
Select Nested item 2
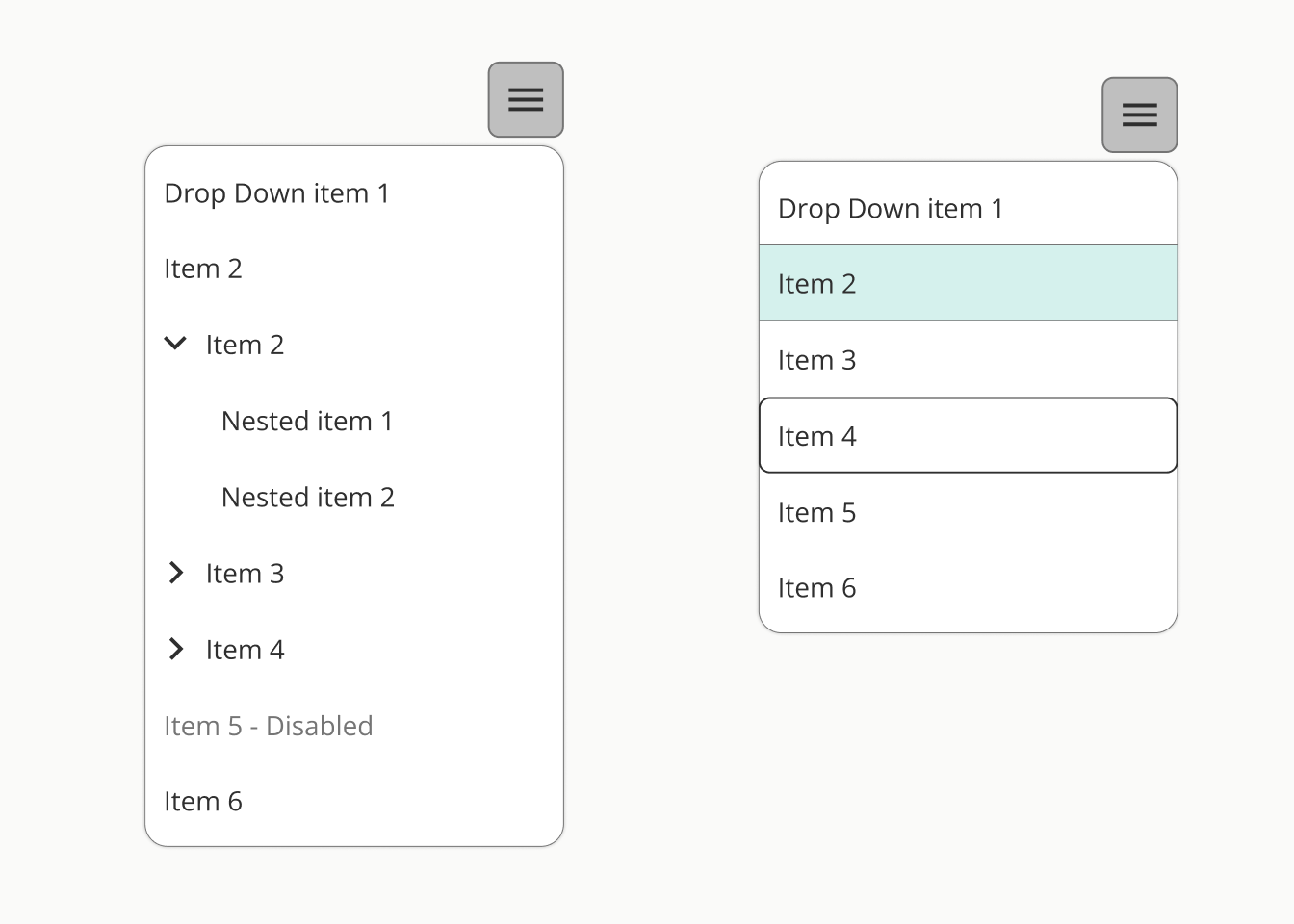(x=307, y=498)
